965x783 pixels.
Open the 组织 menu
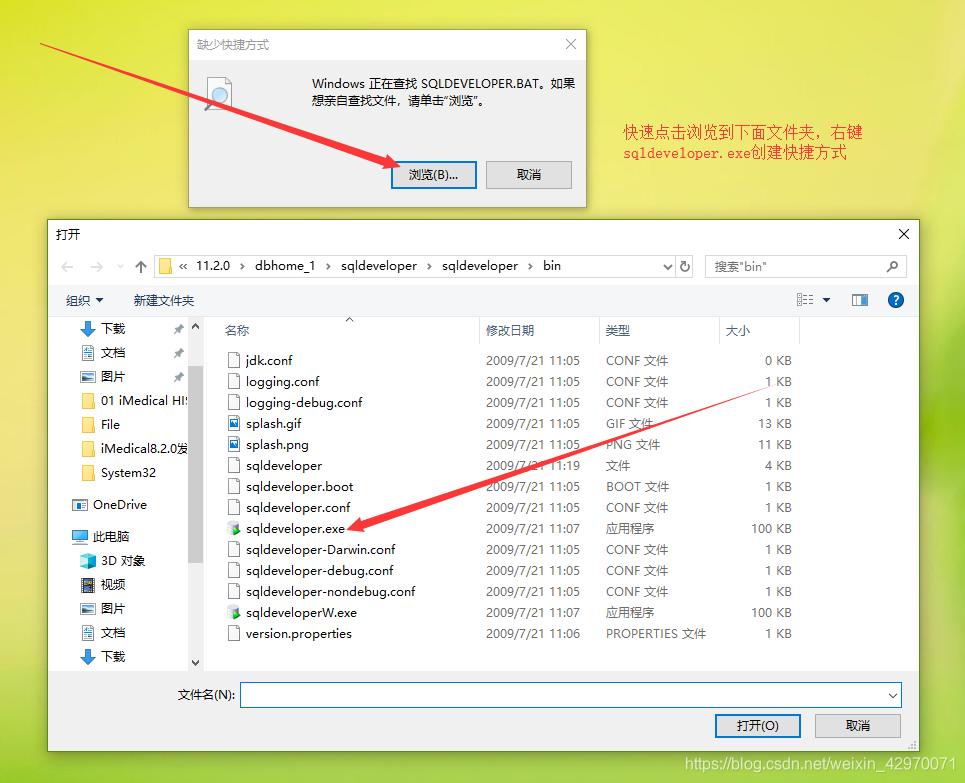coord(84,300)
